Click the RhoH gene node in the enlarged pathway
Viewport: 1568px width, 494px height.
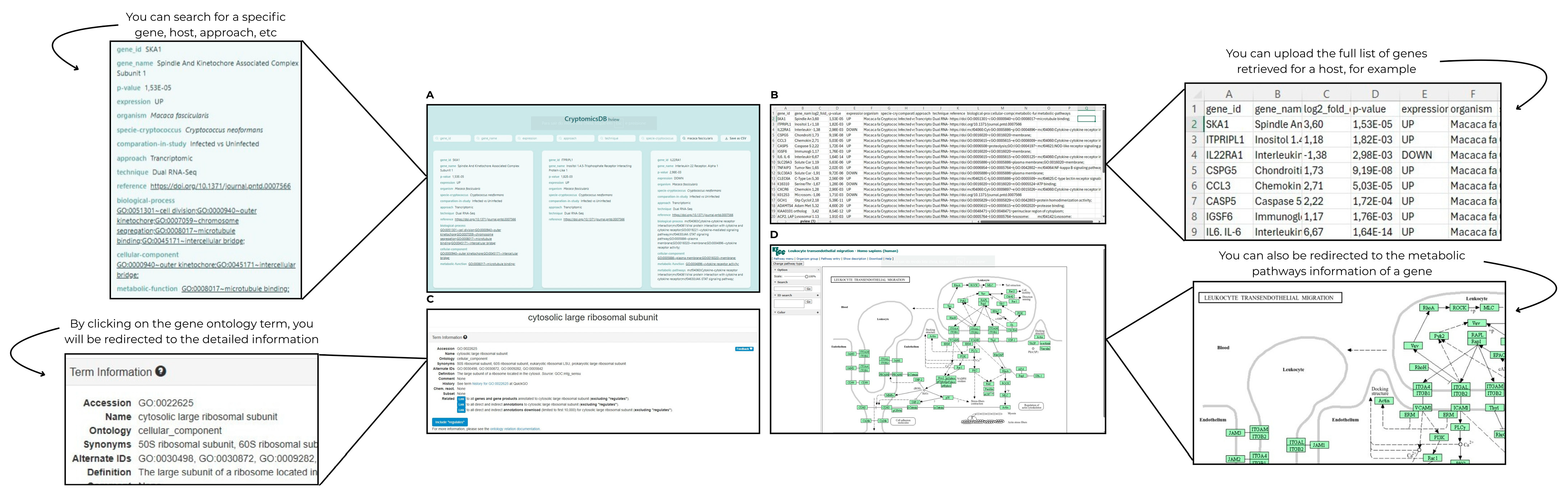[1418, 367]
